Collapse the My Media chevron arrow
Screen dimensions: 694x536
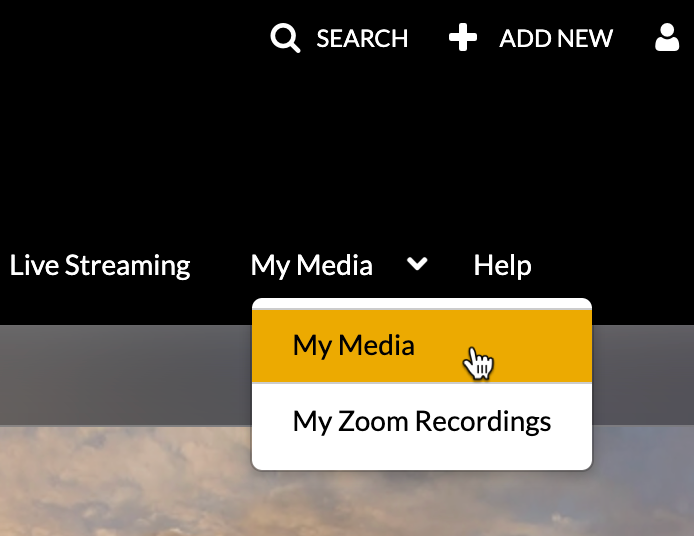(418, 264)
